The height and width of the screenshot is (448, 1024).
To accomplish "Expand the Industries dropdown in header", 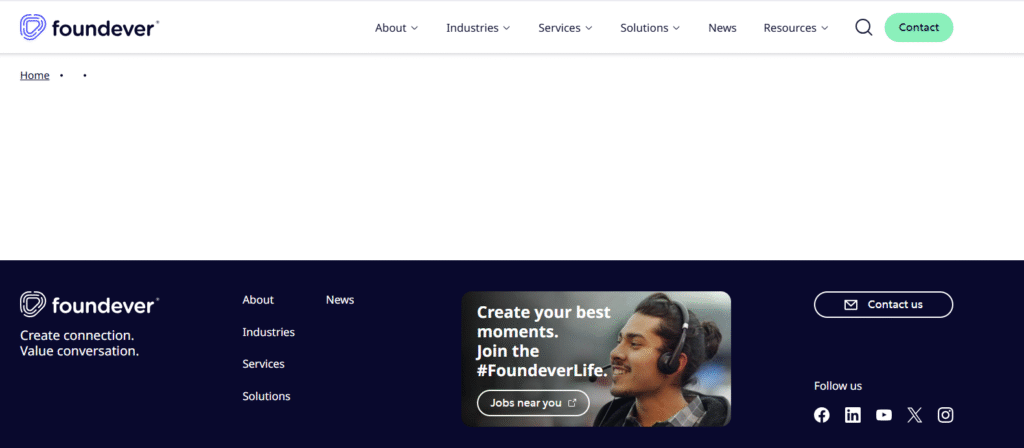I will click(x=478, y=28).
